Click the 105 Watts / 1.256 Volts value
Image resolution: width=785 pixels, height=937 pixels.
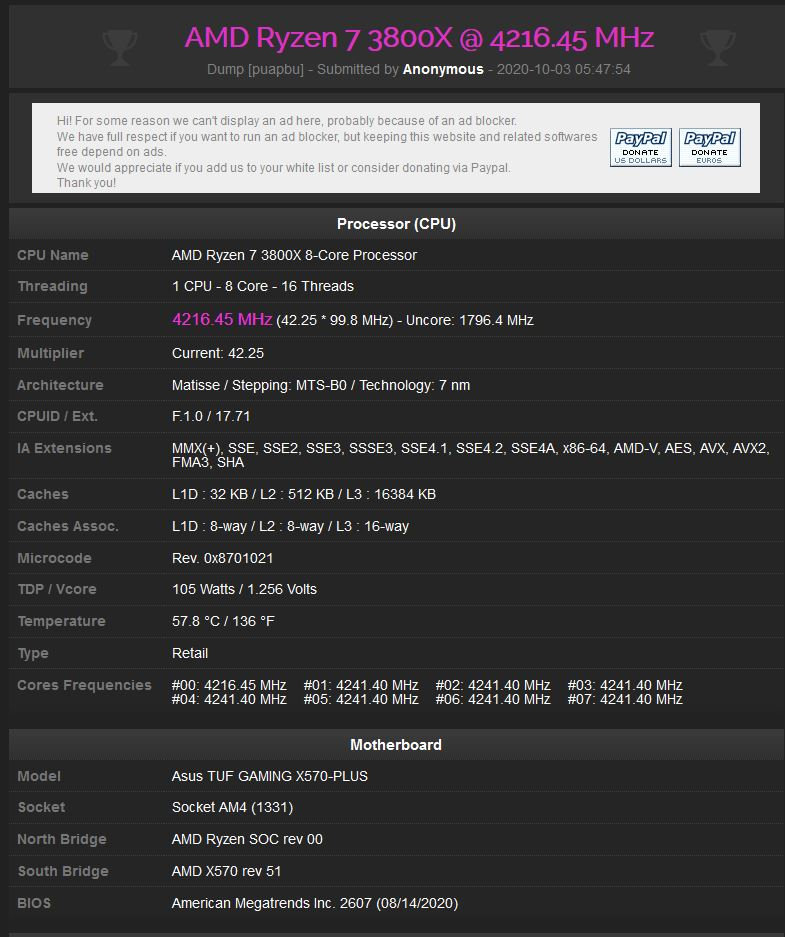coord(244,589)
